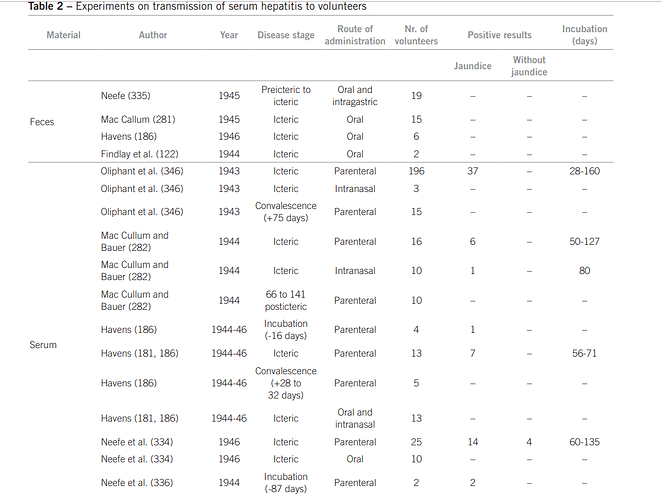Click the Feces material row label
The height and width of the screenshot is (500, 662).
pyautogui.click(x=42, y=122)
